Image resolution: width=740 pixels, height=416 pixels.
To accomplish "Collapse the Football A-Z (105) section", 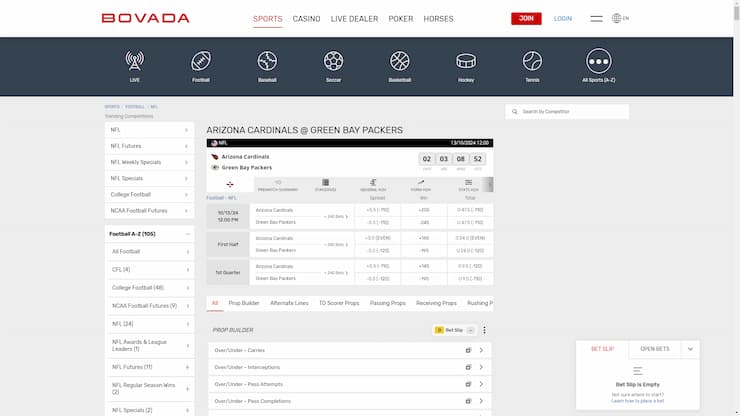I will pyautogui.click(x=187, y=234).
